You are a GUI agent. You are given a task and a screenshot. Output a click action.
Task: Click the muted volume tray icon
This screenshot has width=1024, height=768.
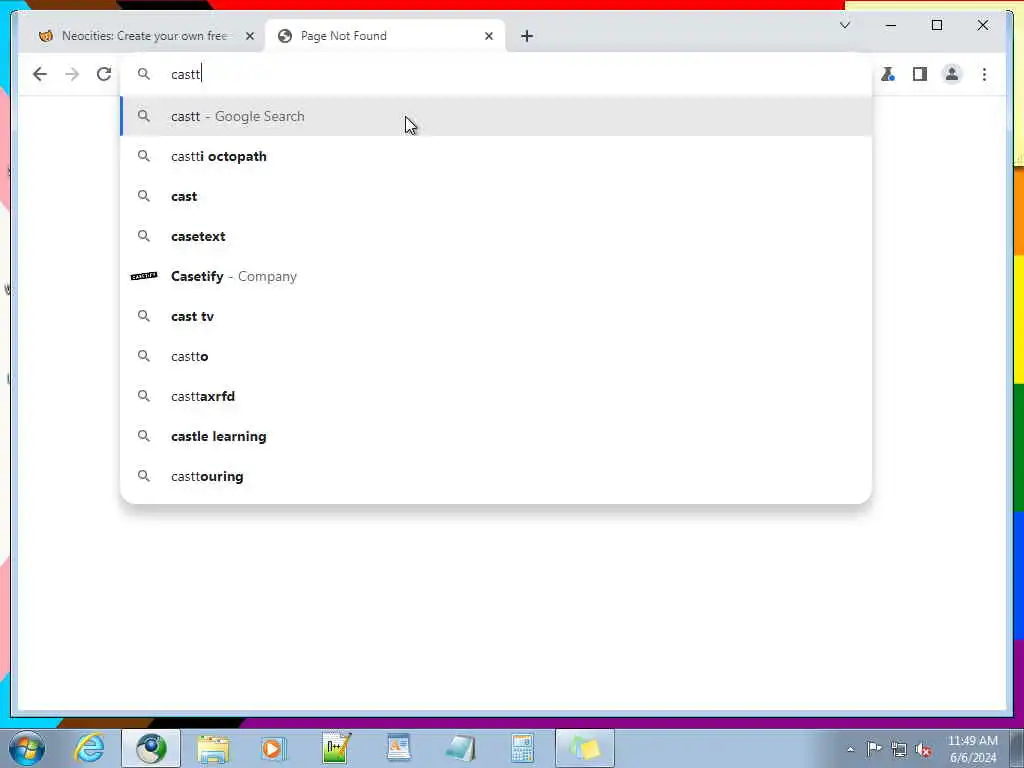pos(923,750)
